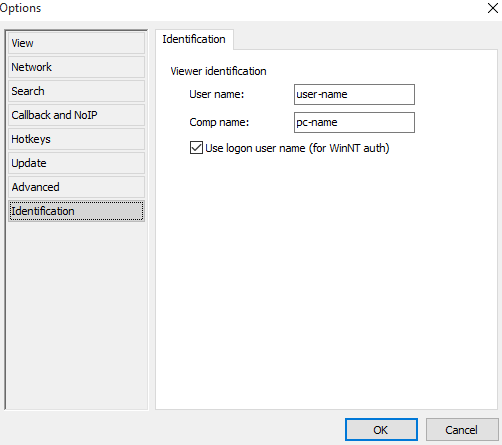Click the User name input field
The height and width of the screenshot is (445, 502).
[354, 94]
